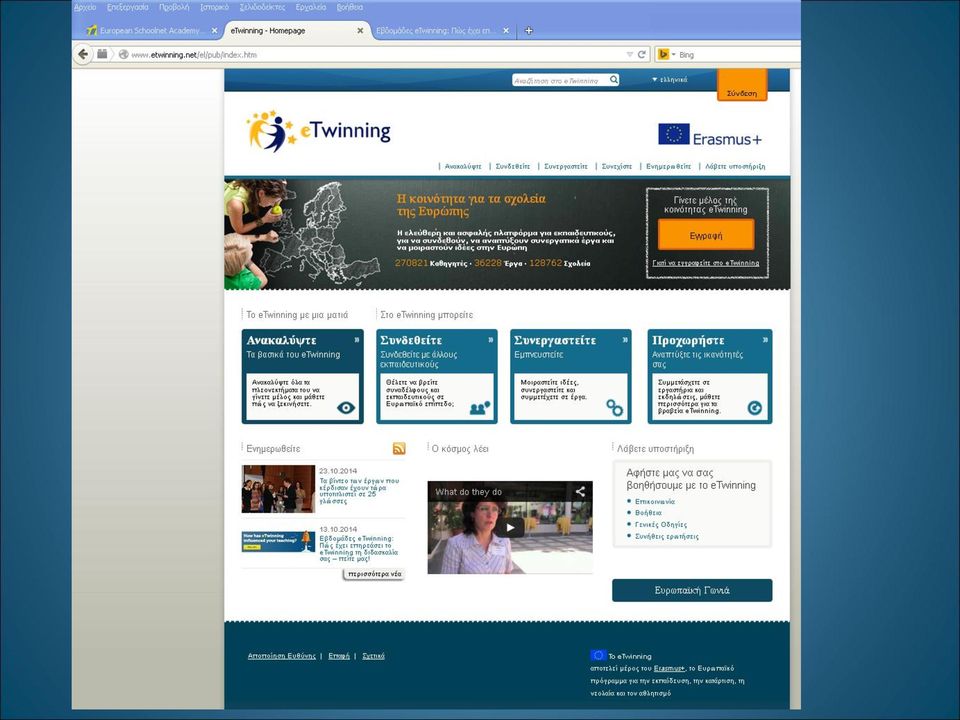Click the Σχετικά footer link
The image size is (960, 720).
373,656
